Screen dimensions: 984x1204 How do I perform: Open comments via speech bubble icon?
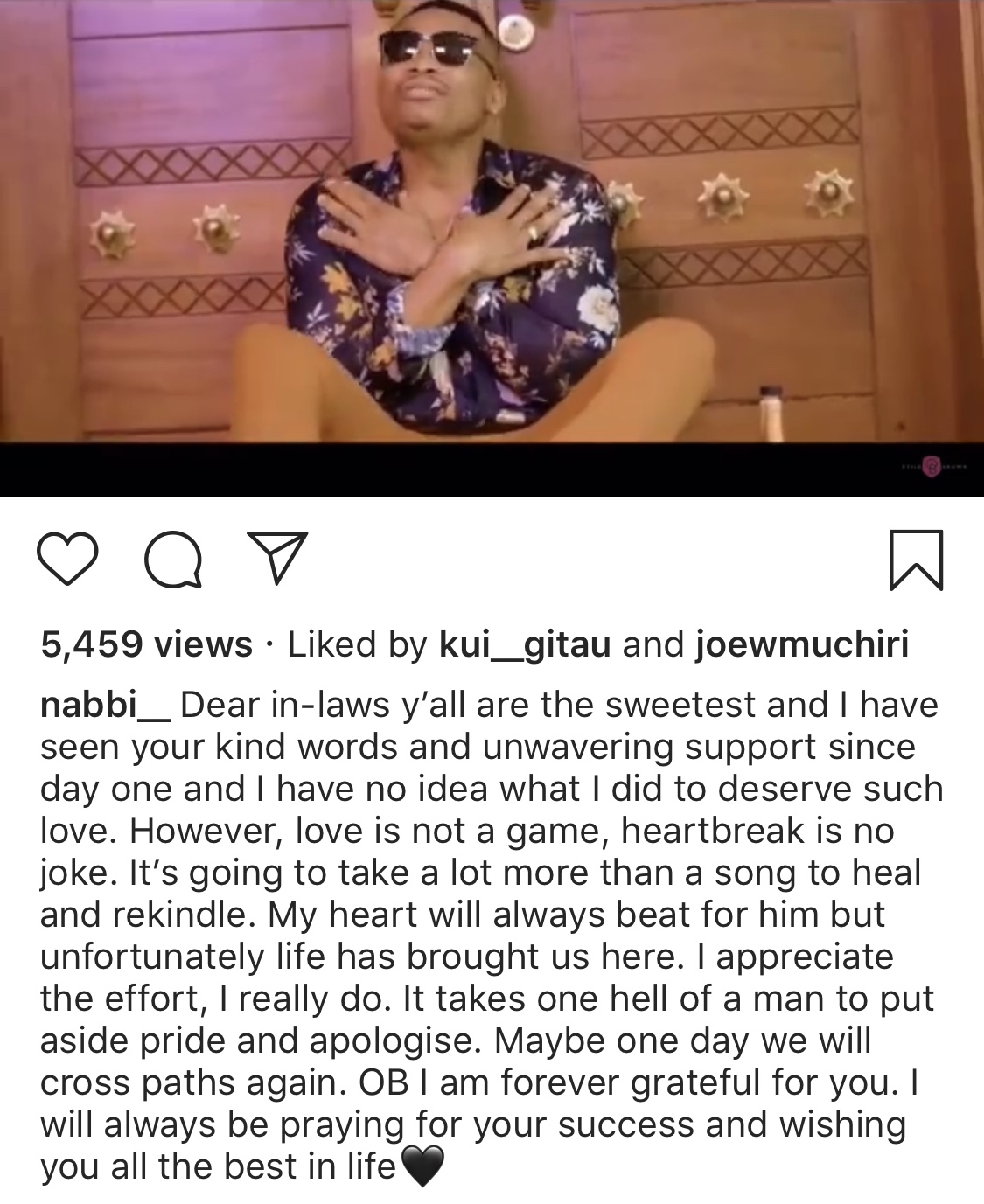[x=173, y=560]
